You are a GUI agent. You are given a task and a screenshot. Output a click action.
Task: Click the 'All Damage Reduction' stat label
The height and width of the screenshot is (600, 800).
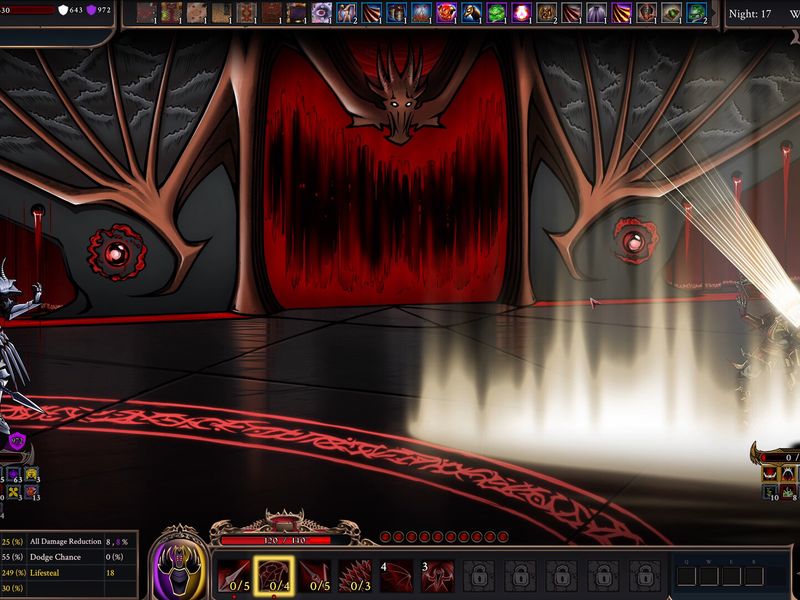(66, 541)
